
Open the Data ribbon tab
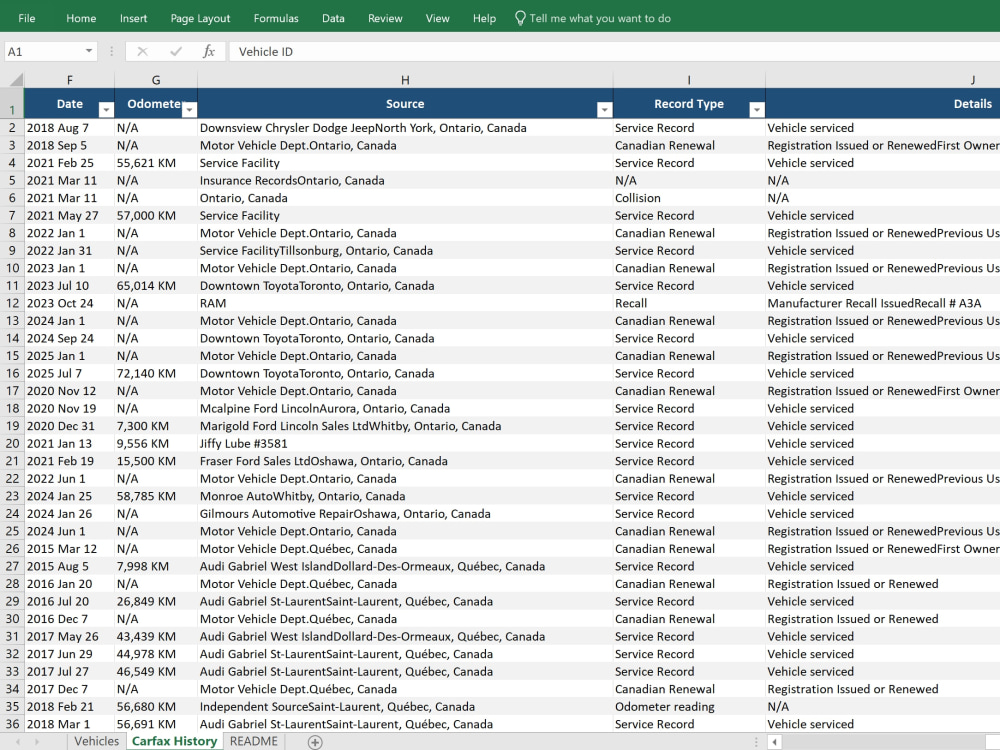pyautogui.click(x=333, y=18)
